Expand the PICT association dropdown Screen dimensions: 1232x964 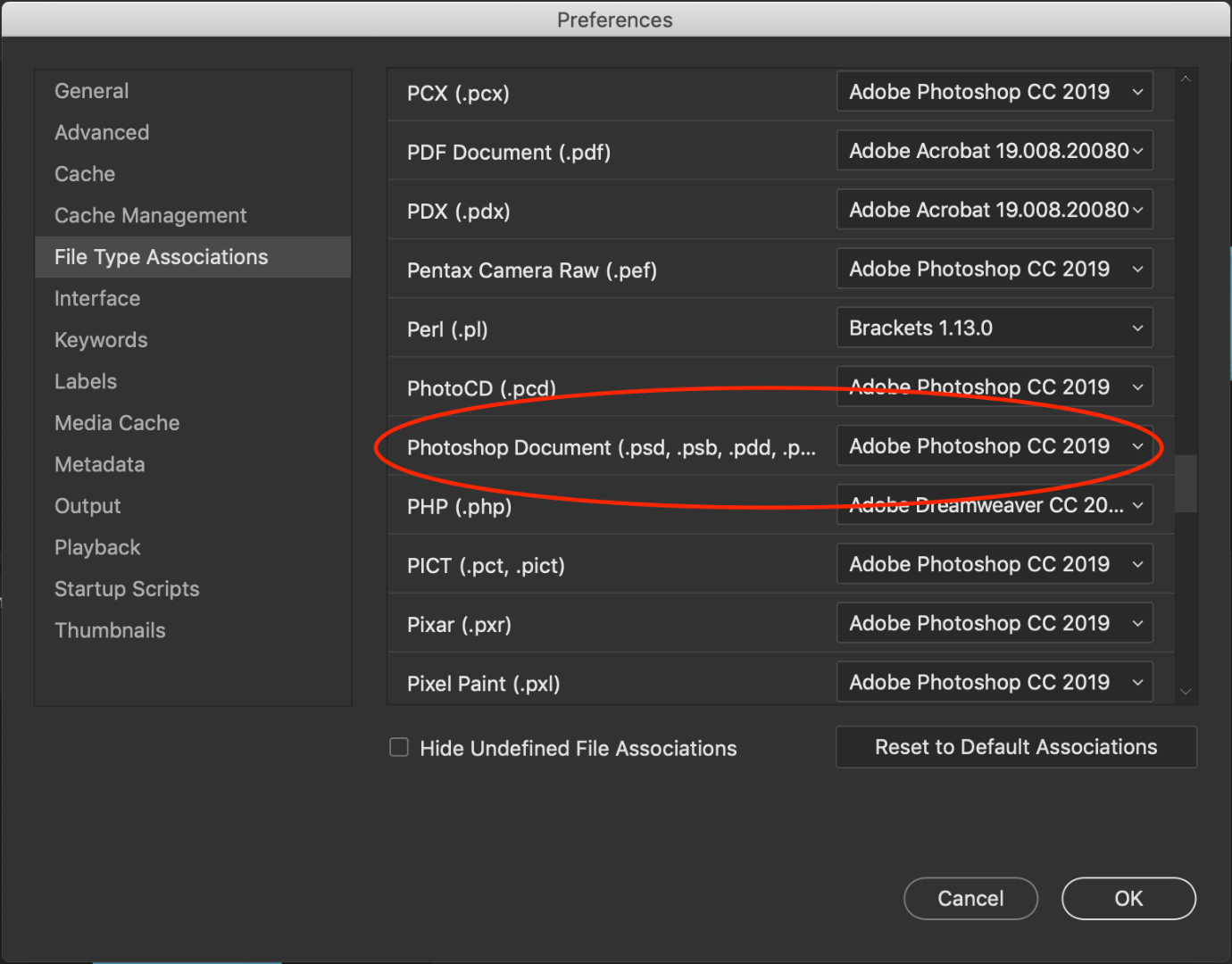click(994, 563)
